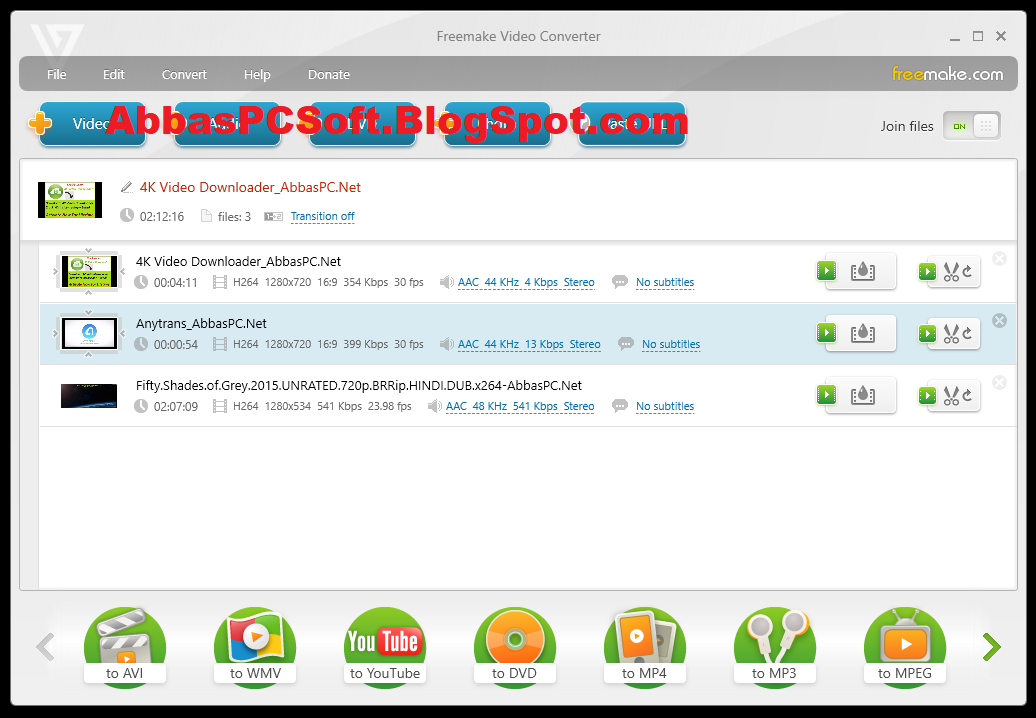Open audio settings AAC 44 KHz 4 Kbps
The height and width of the screenshot is (718, 1036).
tap(526, 282)
